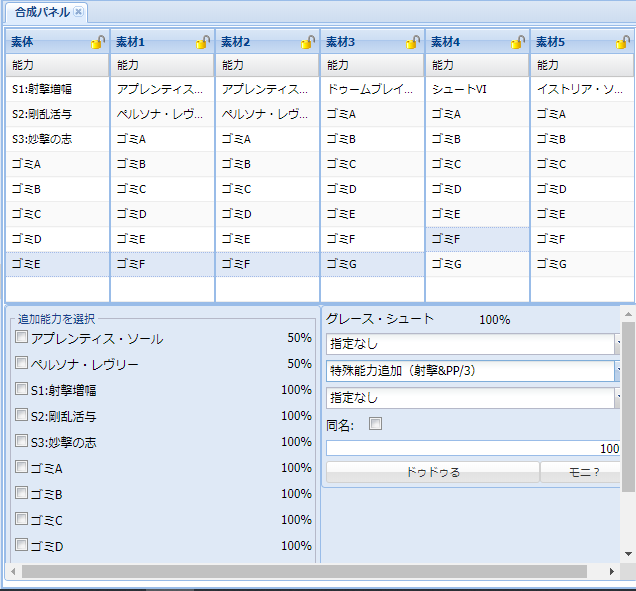Check the ペルソナ・レヴリー ability checkbox
636x591 pixels.
point(21,363)
